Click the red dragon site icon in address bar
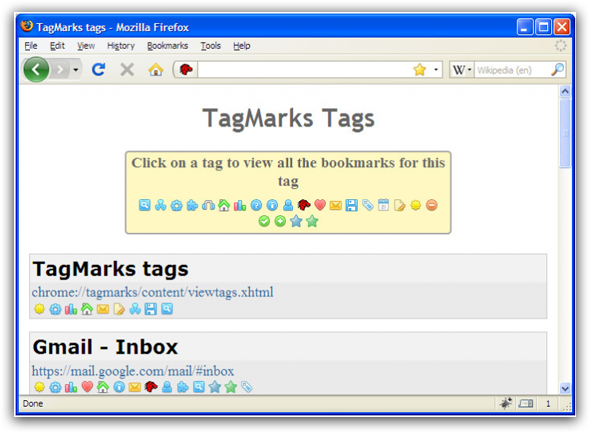 [x=186, y=69]
